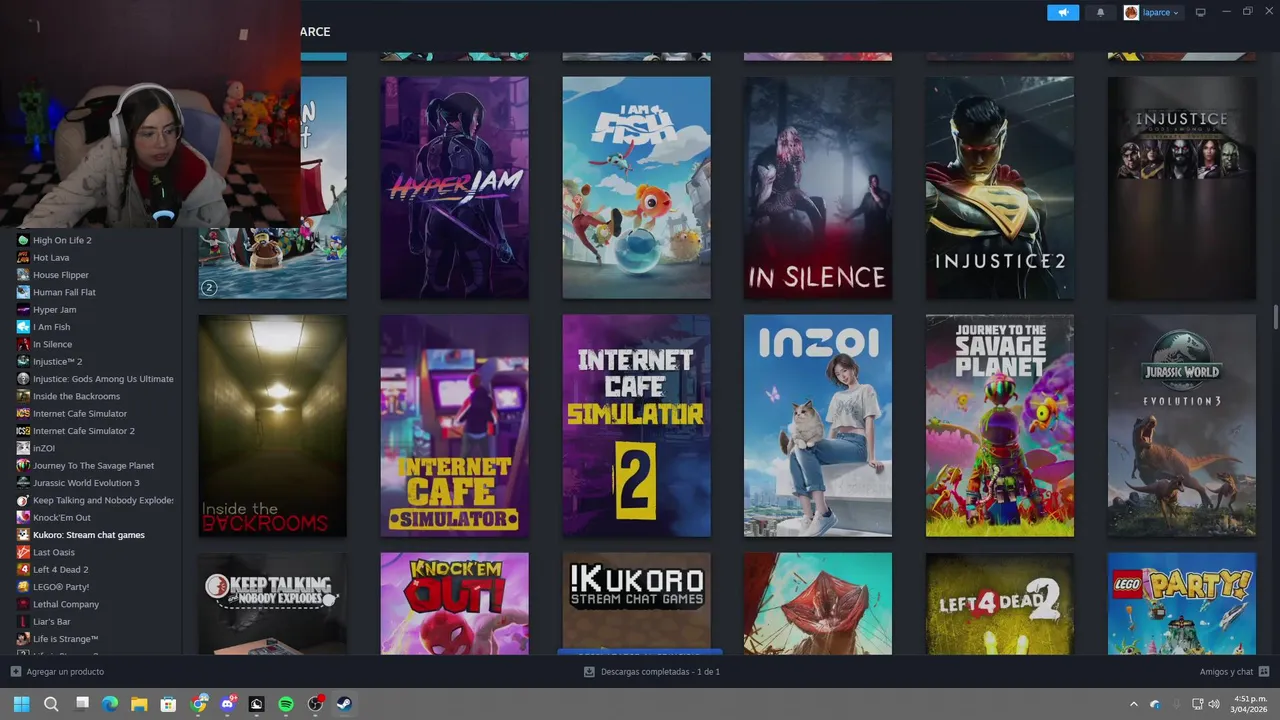This screenshot has width=1280, height=720.
Task: Open Jurassic World Evolution 3 cover
Action: 1181,426
